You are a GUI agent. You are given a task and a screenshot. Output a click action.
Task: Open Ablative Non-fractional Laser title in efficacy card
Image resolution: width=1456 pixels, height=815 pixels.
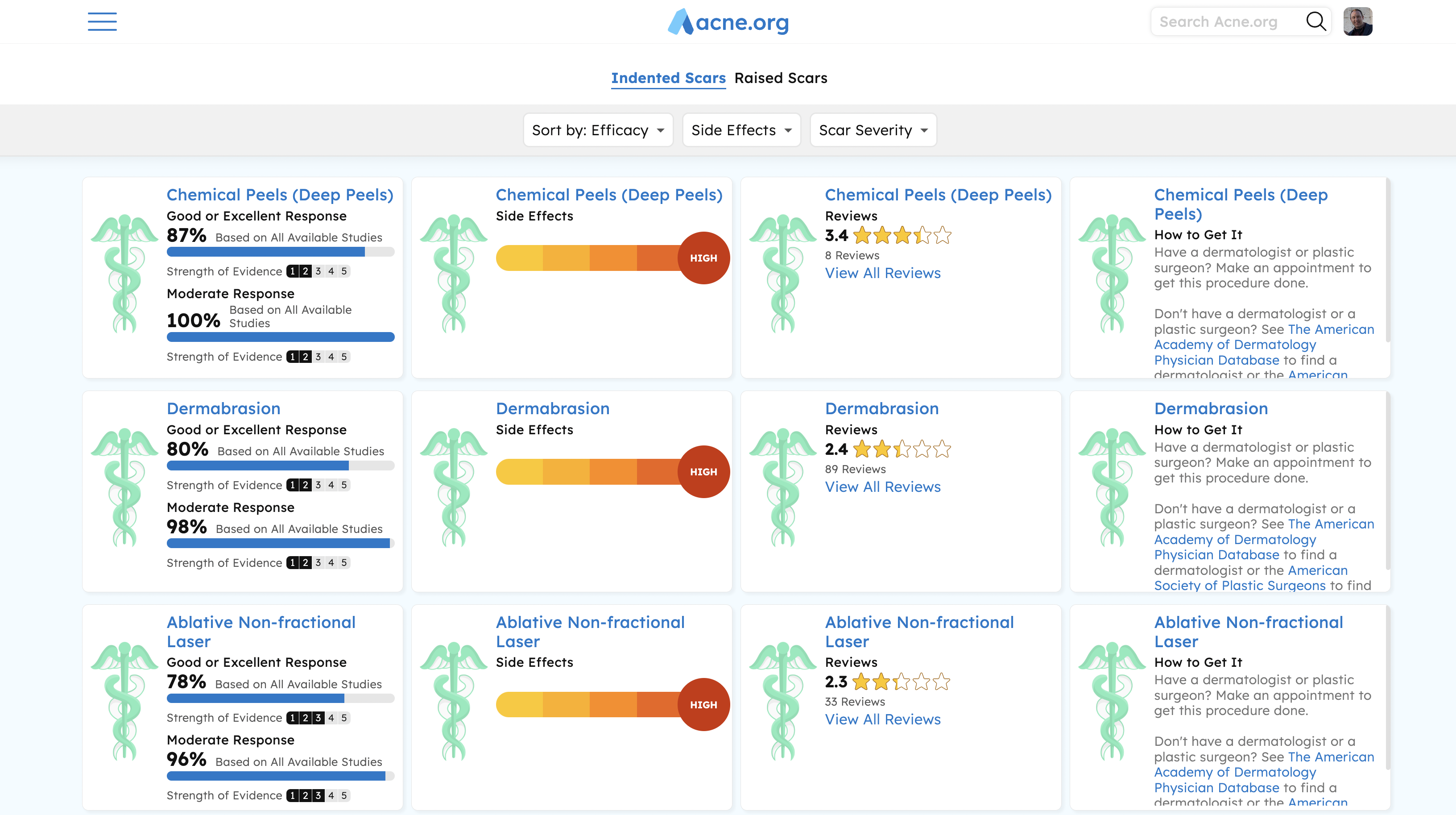pos(261,632)
